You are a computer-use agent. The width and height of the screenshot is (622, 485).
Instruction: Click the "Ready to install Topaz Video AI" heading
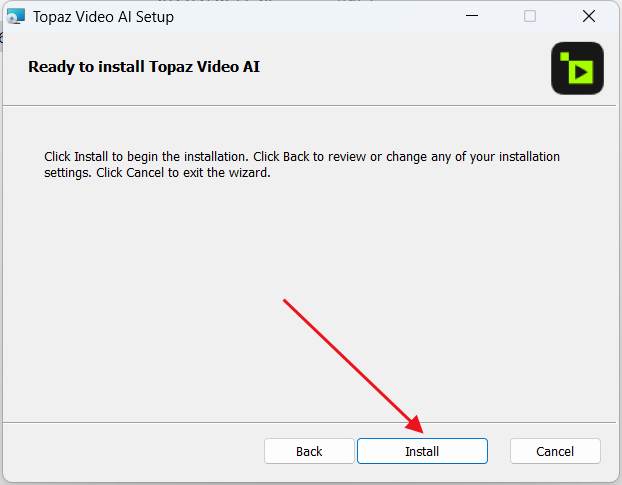point(144,67)
